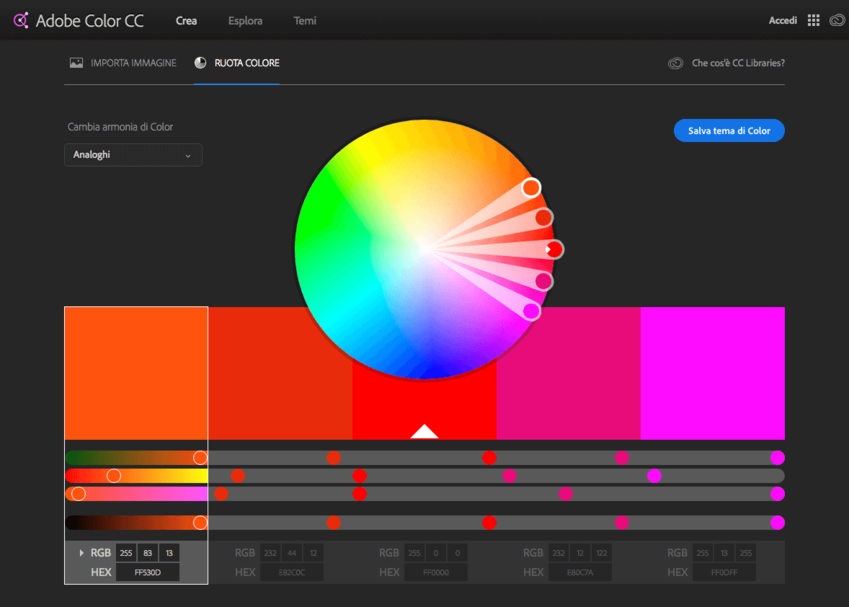Click the Salva tema di Color button
This screenshot has width=849, height=607.
[x=729, y=130]
